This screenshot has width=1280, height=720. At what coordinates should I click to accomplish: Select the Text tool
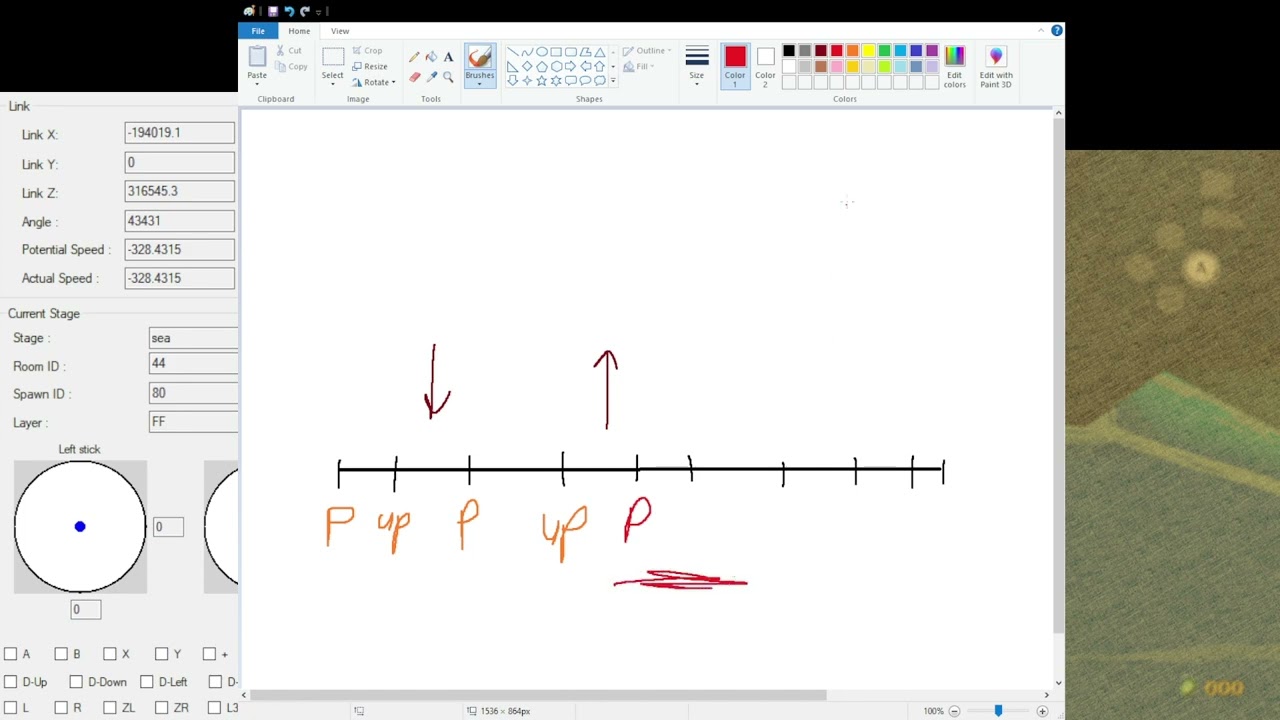coord(448,57)
